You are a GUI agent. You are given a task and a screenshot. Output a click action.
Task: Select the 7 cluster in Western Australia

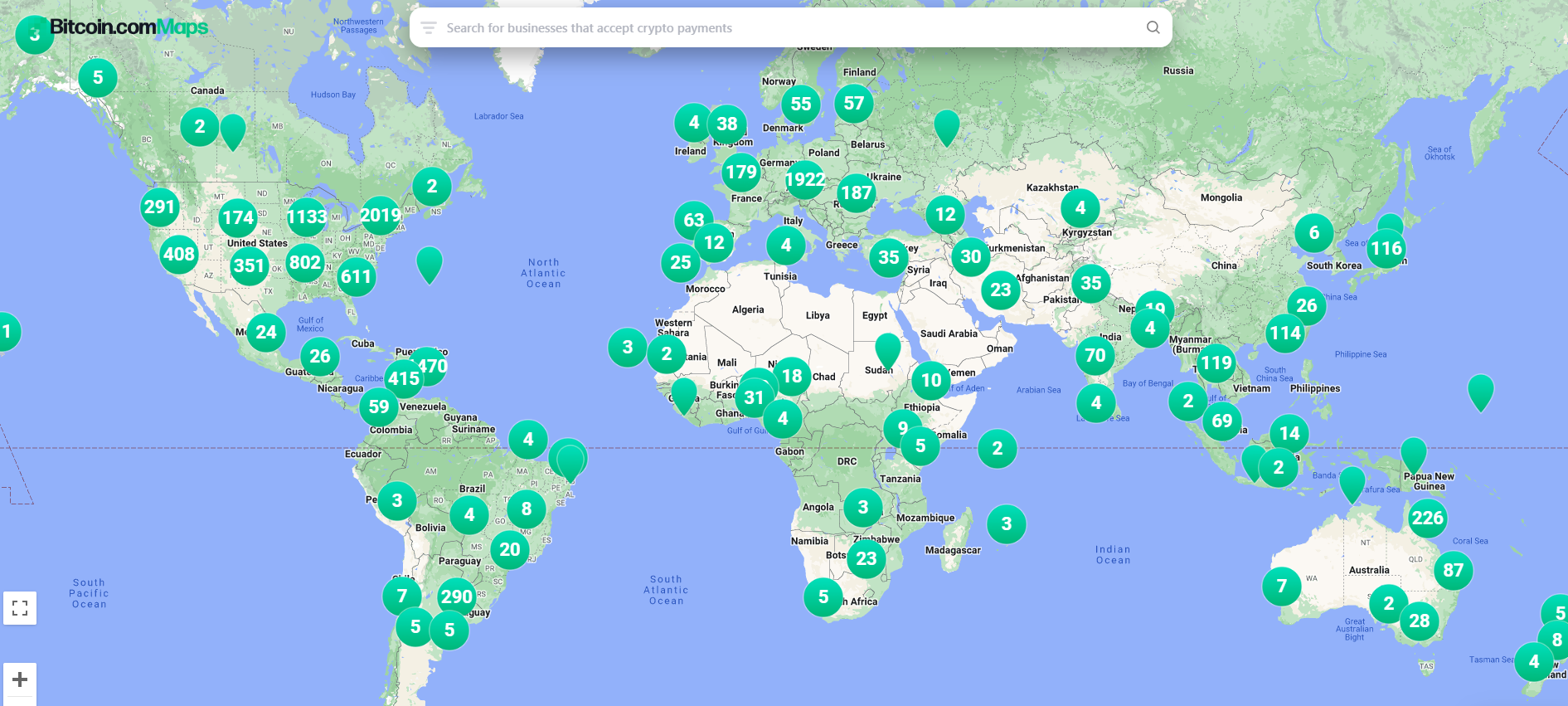click(1282, 587)
